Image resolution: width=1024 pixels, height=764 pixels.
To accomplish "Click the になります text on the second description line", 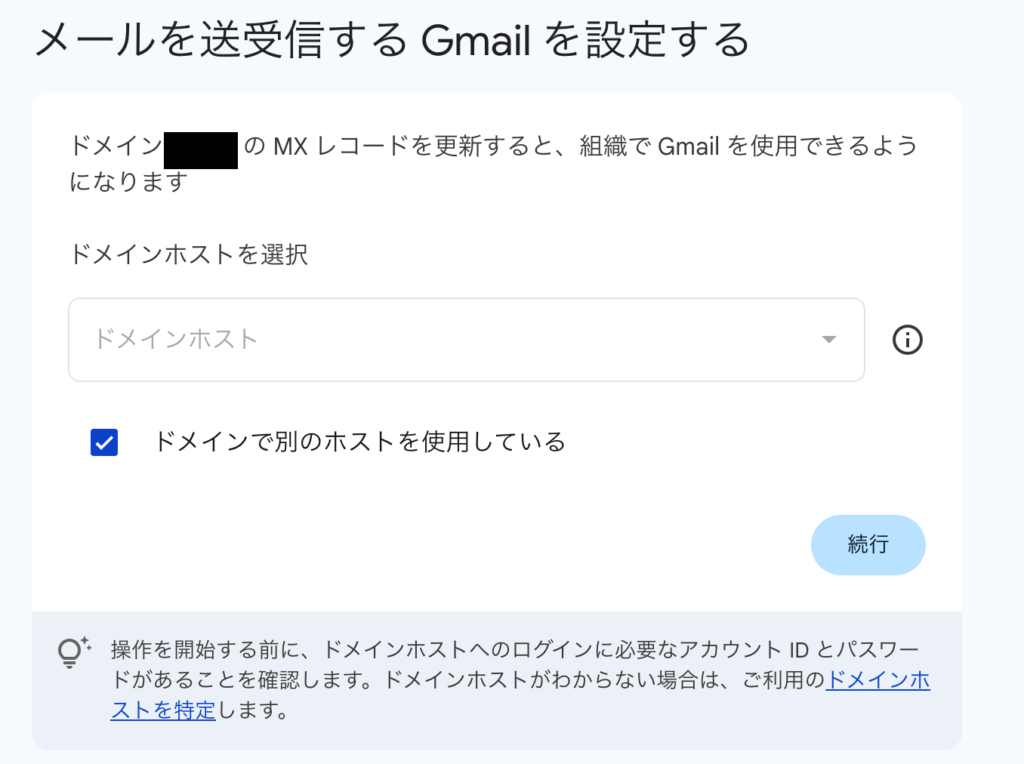I will (x=128, y=182).
